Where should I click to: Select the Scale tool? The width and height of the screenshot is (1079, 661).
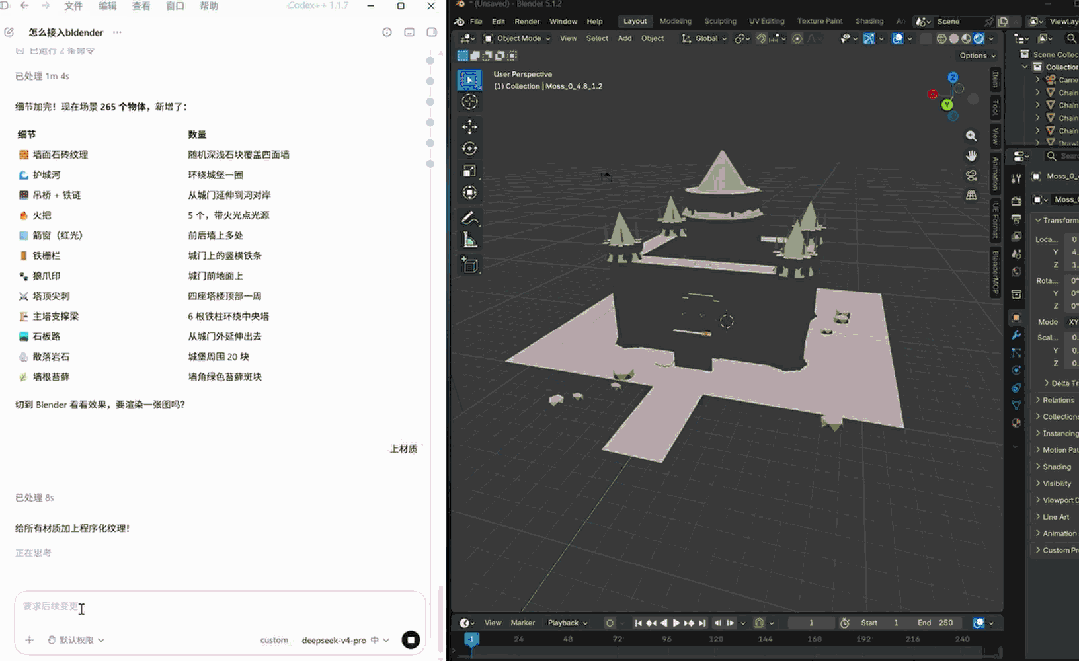pyautogui.click(x=469, y=171)
